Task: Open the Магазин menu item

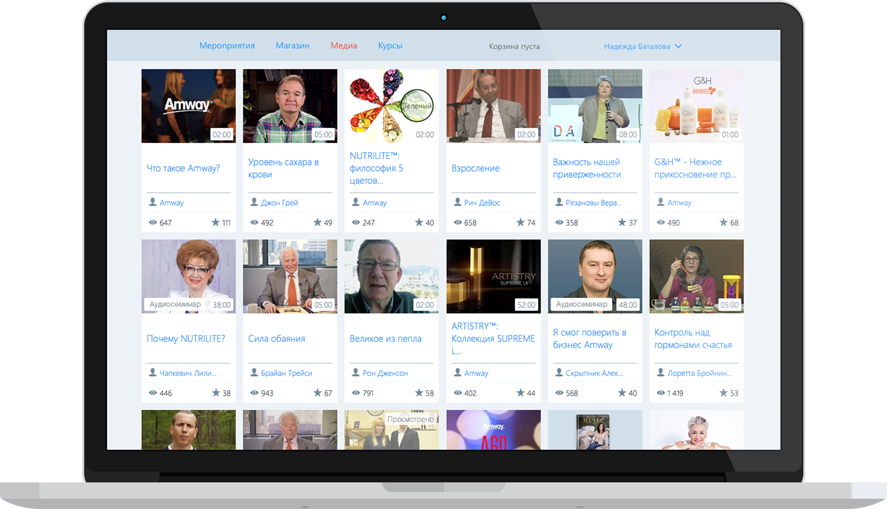Action: [x=292, y=46]
